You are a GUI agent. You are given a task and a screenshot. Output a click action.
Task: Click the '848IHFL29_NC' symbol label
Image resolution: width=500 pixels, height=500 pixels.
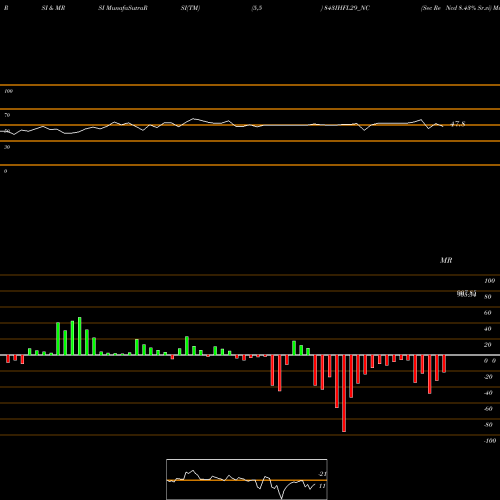(x=346, y=8)
